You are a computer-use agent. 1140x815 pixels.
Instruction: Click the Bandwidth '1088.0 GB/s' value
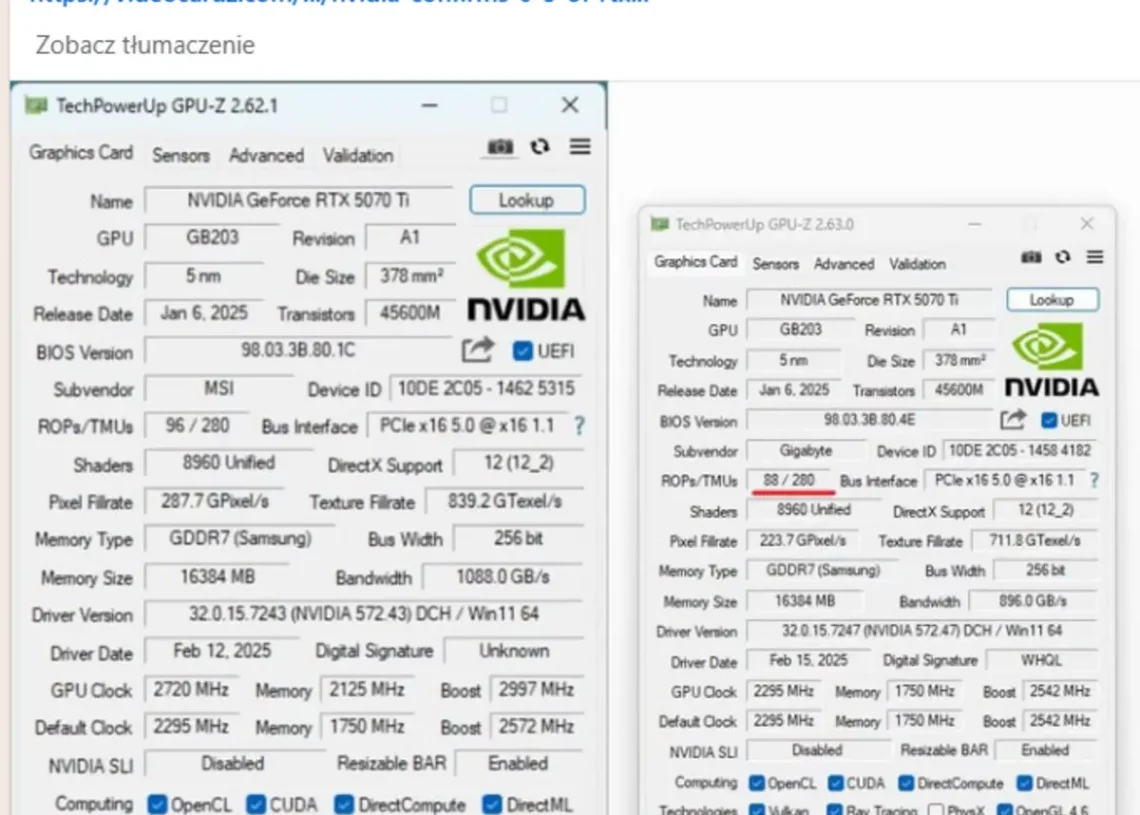pyautogui.click(x=503, y=577)
